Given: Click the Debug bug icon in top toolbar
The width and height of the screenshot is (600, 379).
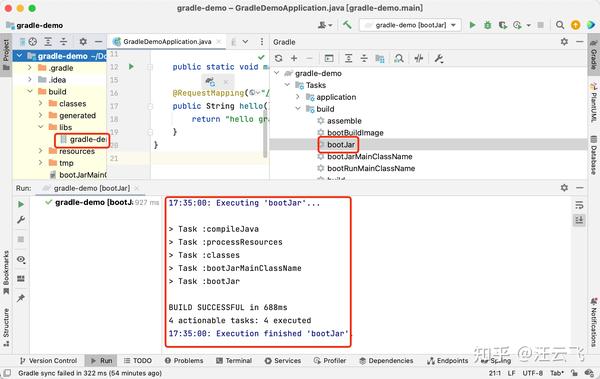Looking at the screenshot, I should click(488, 25).
